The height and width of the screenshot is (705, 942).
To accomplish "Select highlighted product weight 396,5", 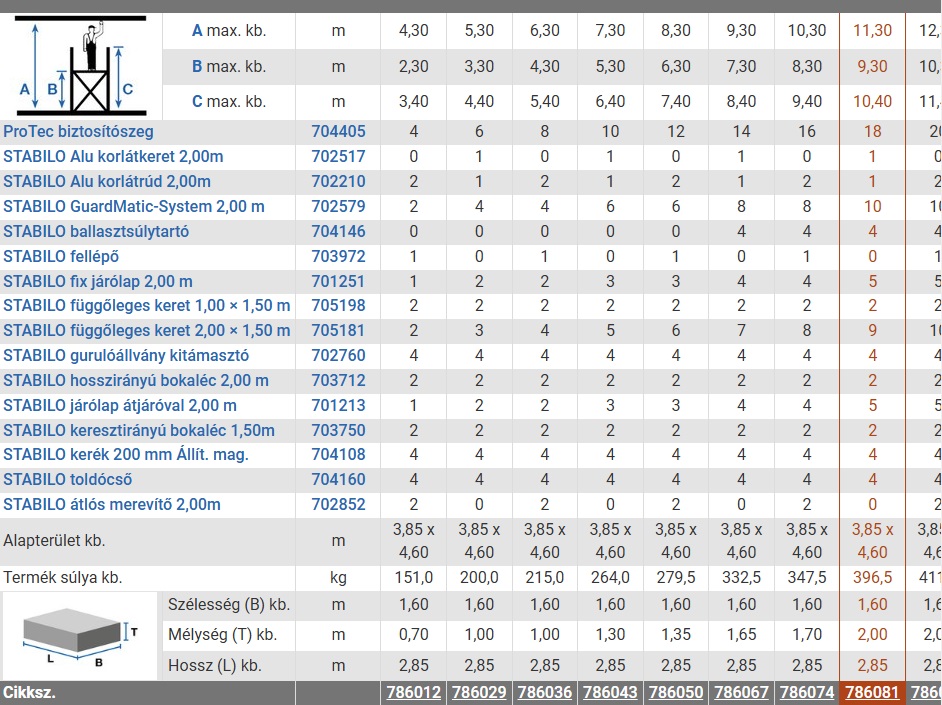I will (872, 578).
